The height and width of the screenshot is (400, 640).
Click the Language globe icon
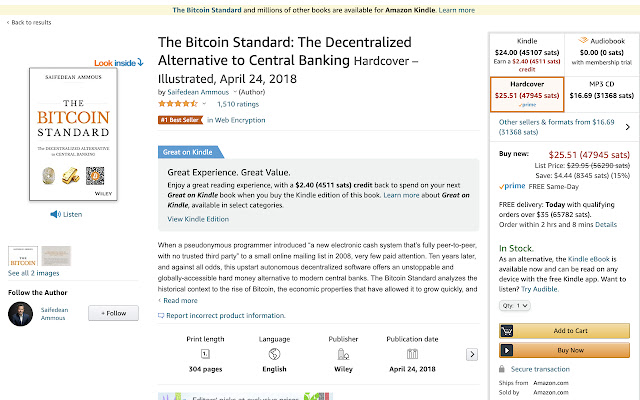tap(273, 354)
